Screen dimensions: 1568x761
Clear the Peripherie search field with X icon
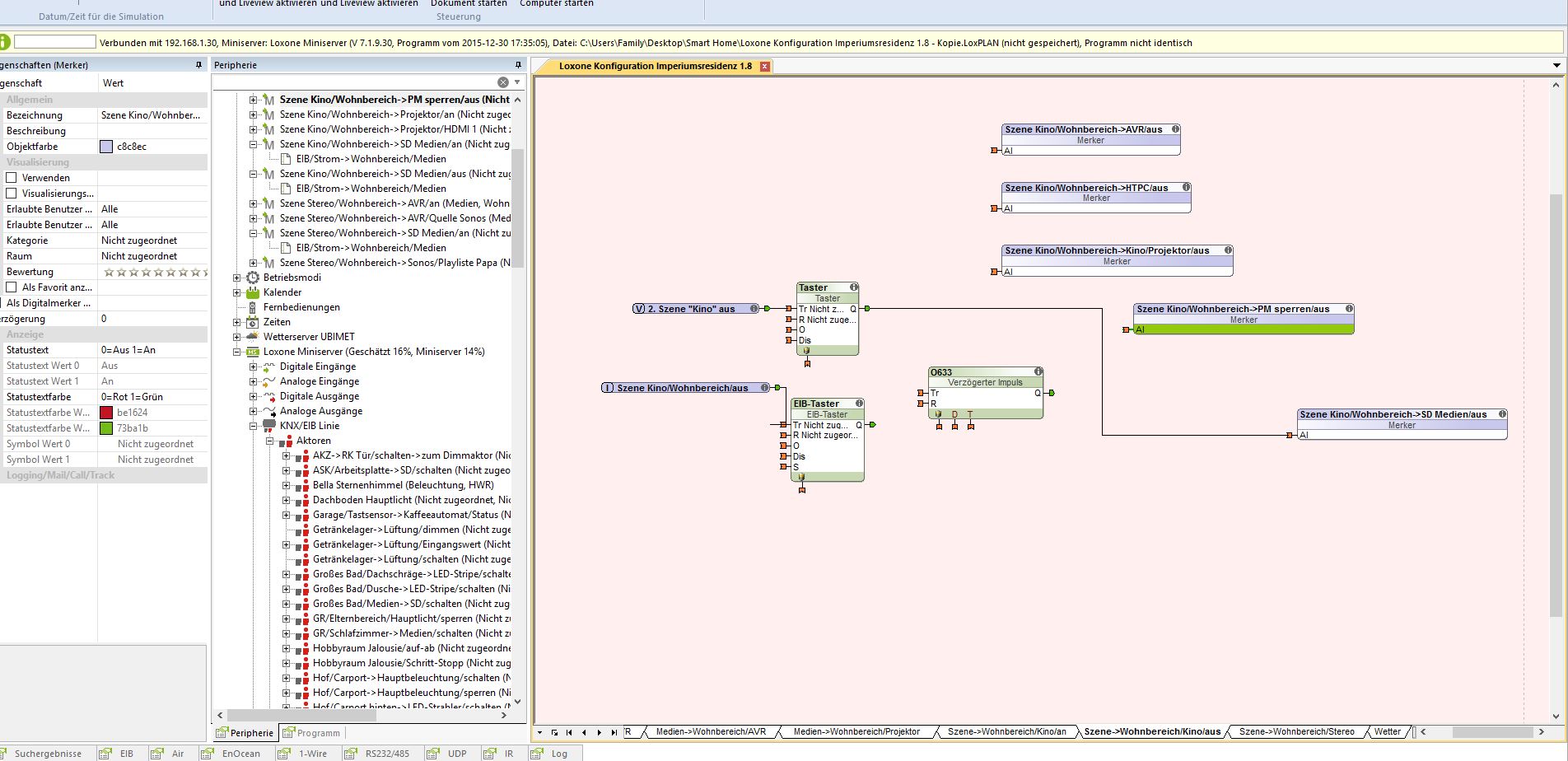(x=502, y=82)
